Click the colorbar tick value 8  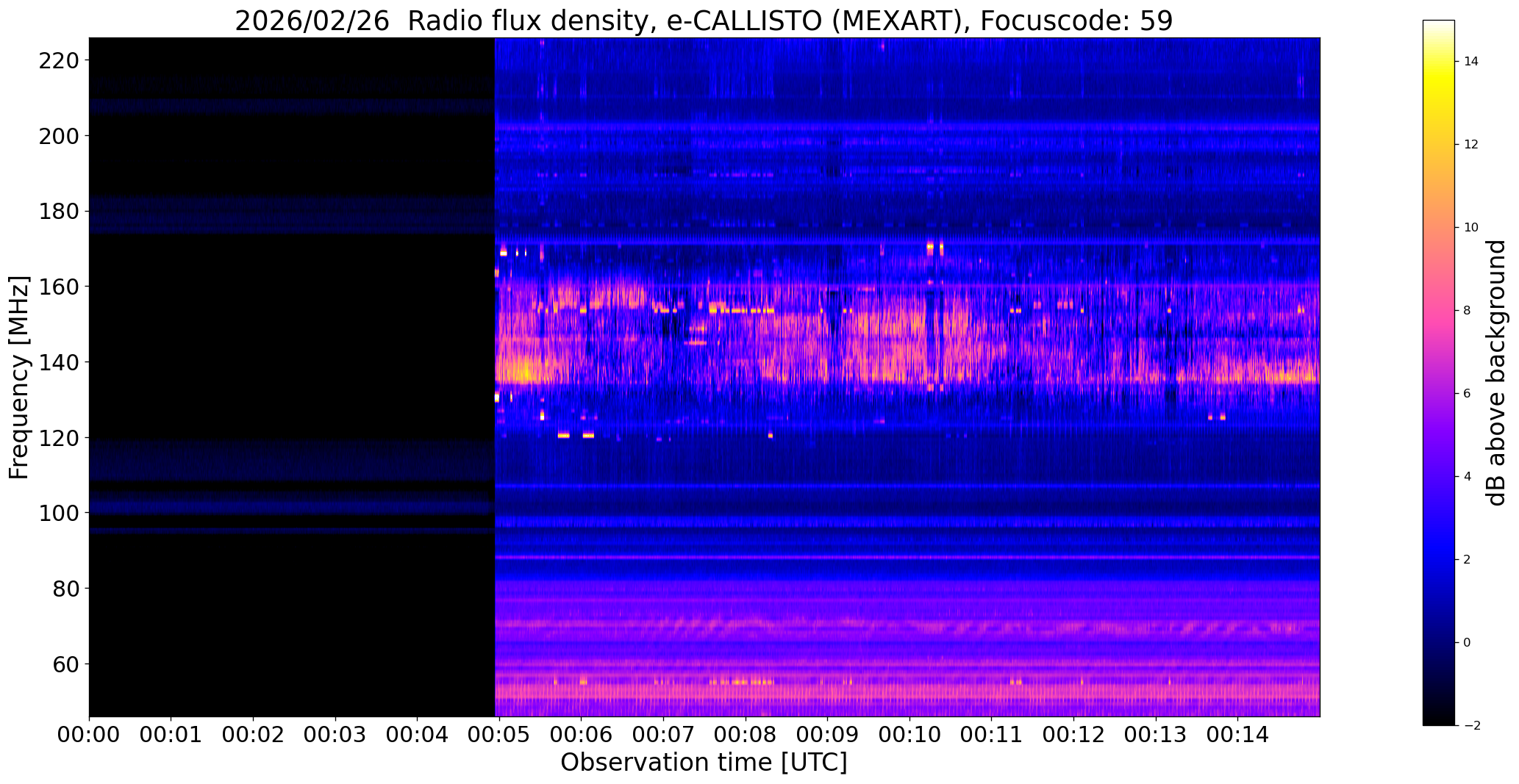click(x=1468, y=311)
